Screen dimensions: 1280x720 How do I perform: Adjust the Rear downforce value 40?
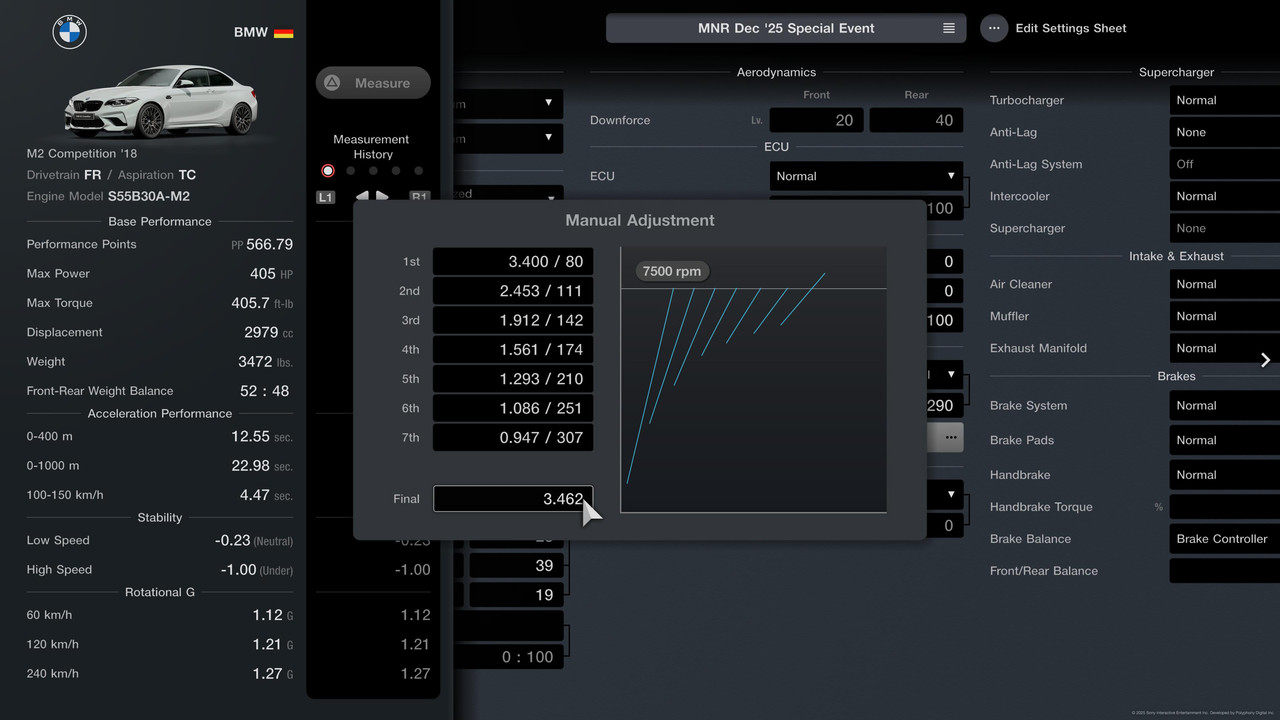click(917, 120)
